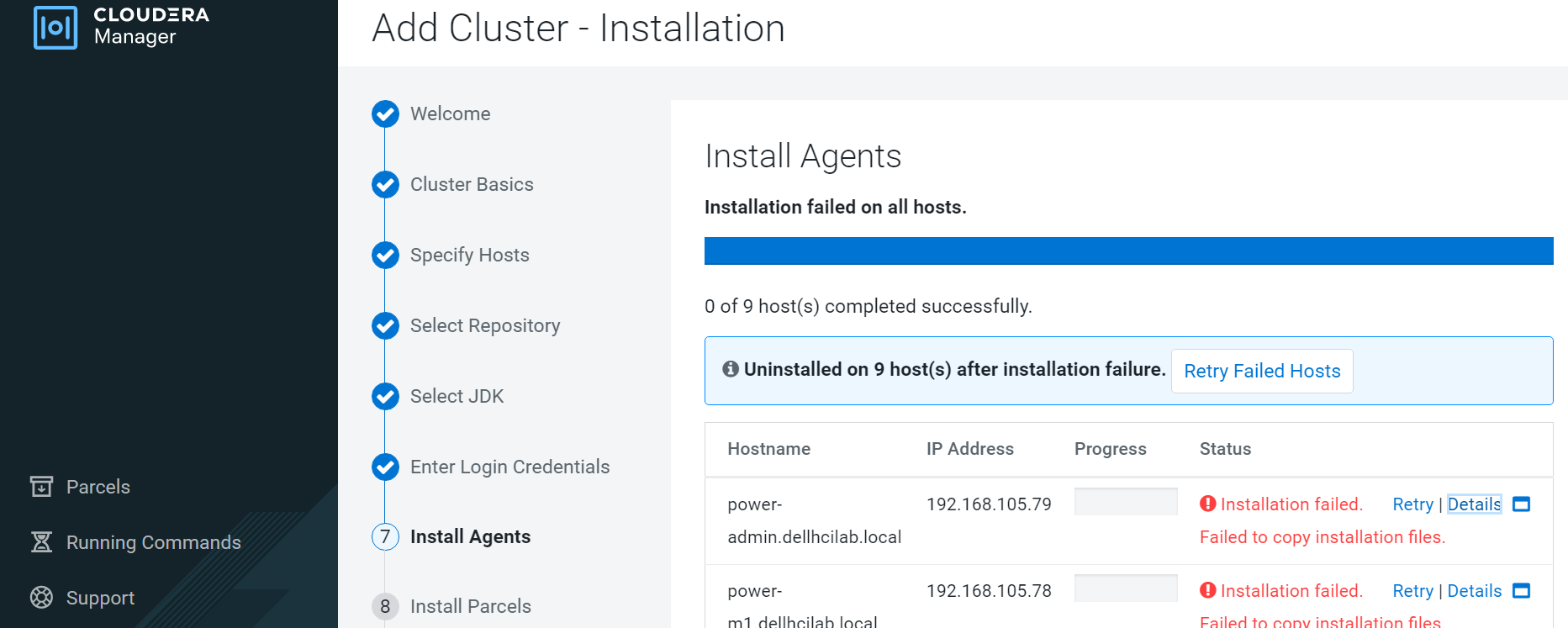The height and width of the screenshot is (628, 1568).
Task: Click the Hostname column header
Action: [x=768, y=449]
